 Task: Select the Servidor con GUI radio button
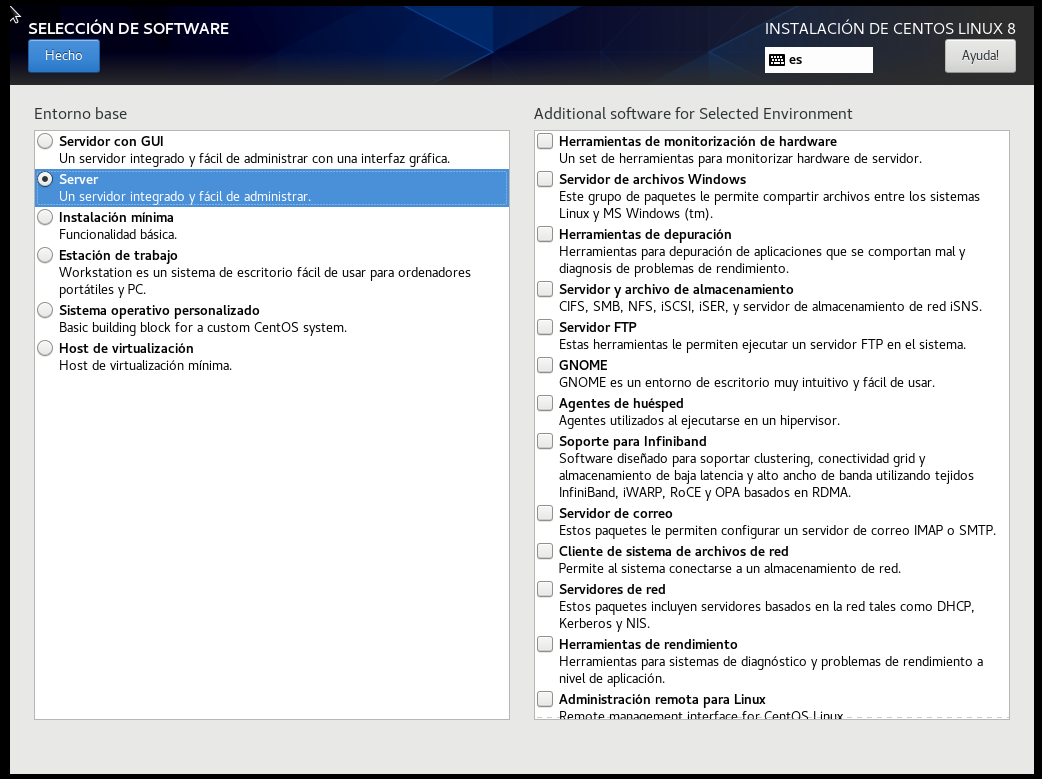(x=45, y=142)
